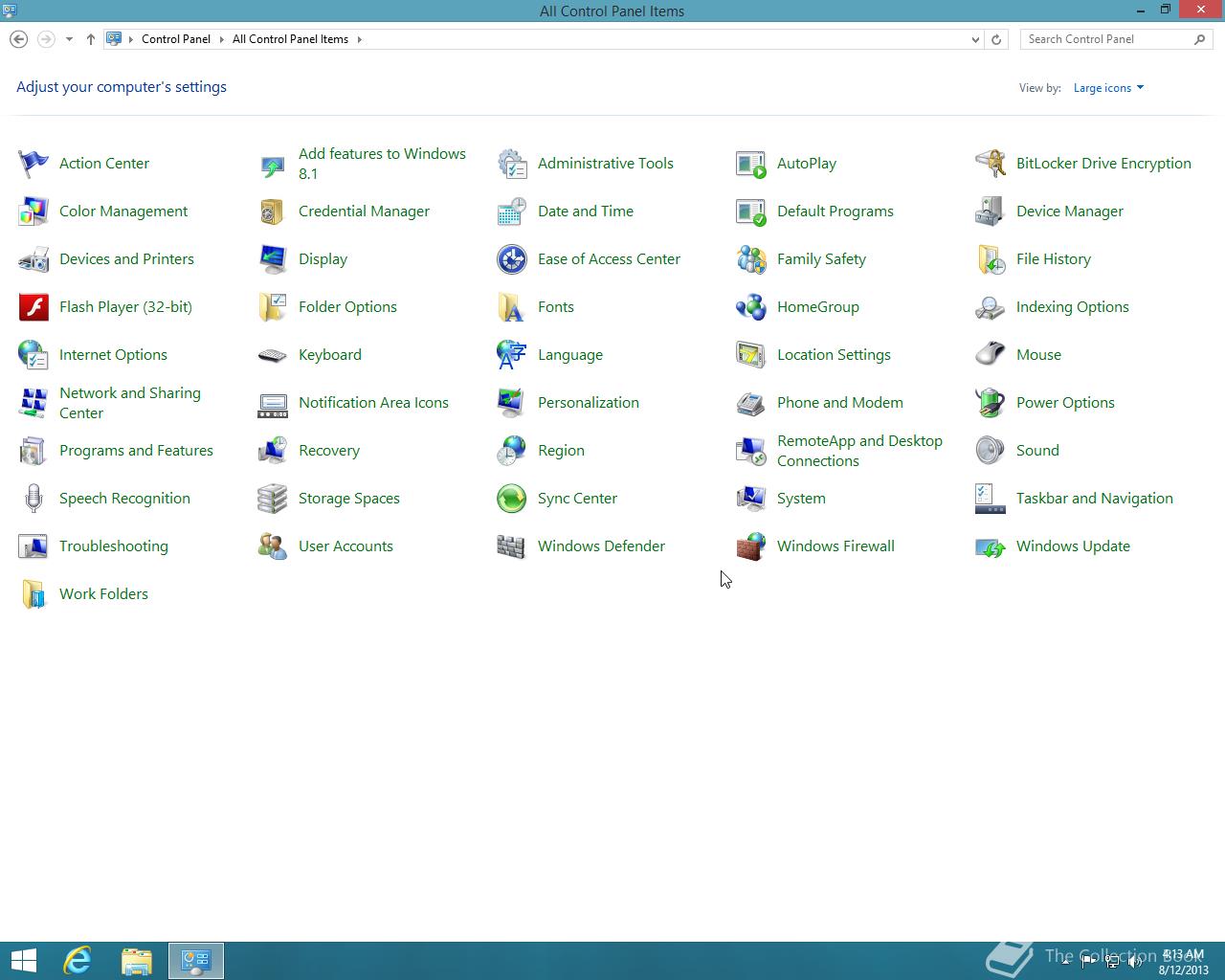Viewport: 1225px width, 980px height.
Task: Open the Sync Center green icon
Action: (512, 499)
